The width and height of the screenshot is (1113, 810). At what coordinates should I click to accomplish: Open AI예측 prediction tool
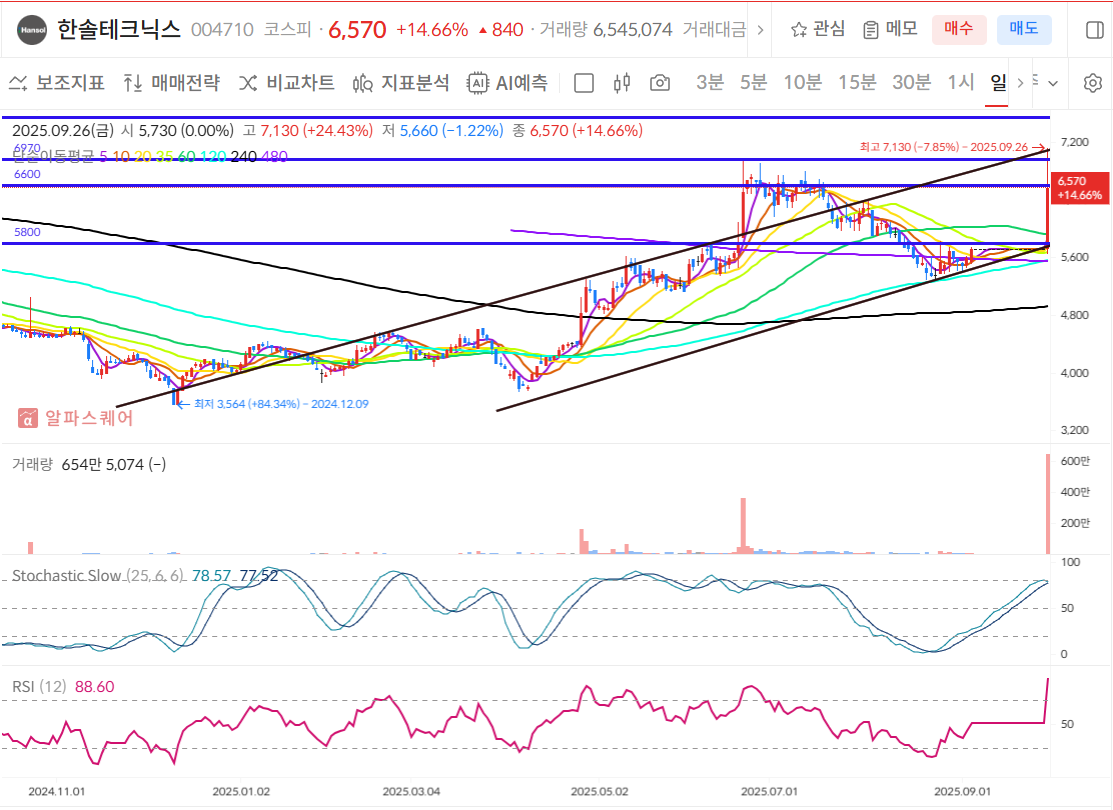pos(507,83)
